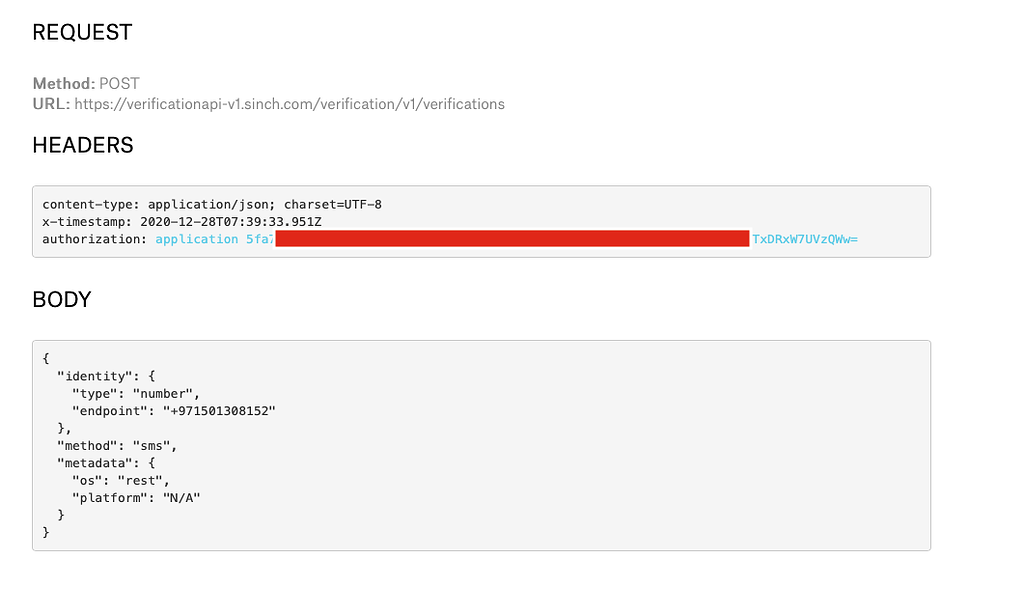Click the "type": "number" line

click(x=136, y=394)
